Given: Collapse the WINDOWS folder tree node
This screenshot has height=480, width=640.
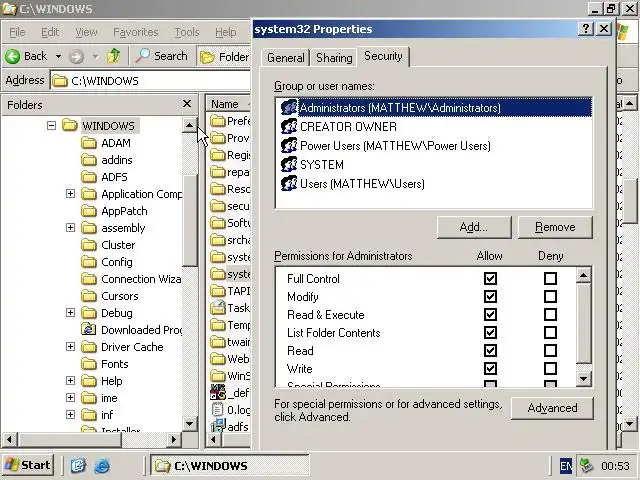Looking at the screenshot, I should (x=51, y=126).
